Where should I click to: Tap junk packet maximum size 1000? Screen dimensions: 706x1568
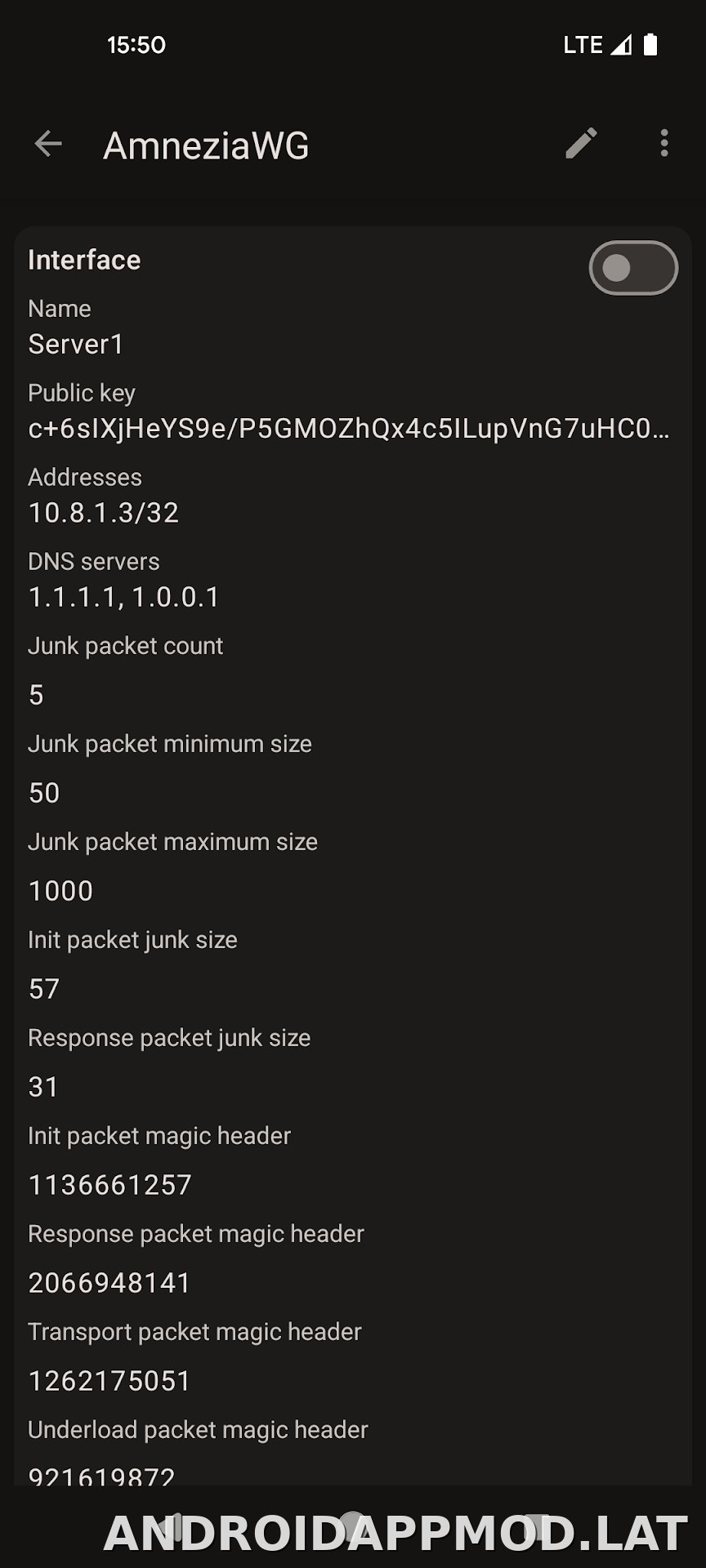(x=60, y=891)
